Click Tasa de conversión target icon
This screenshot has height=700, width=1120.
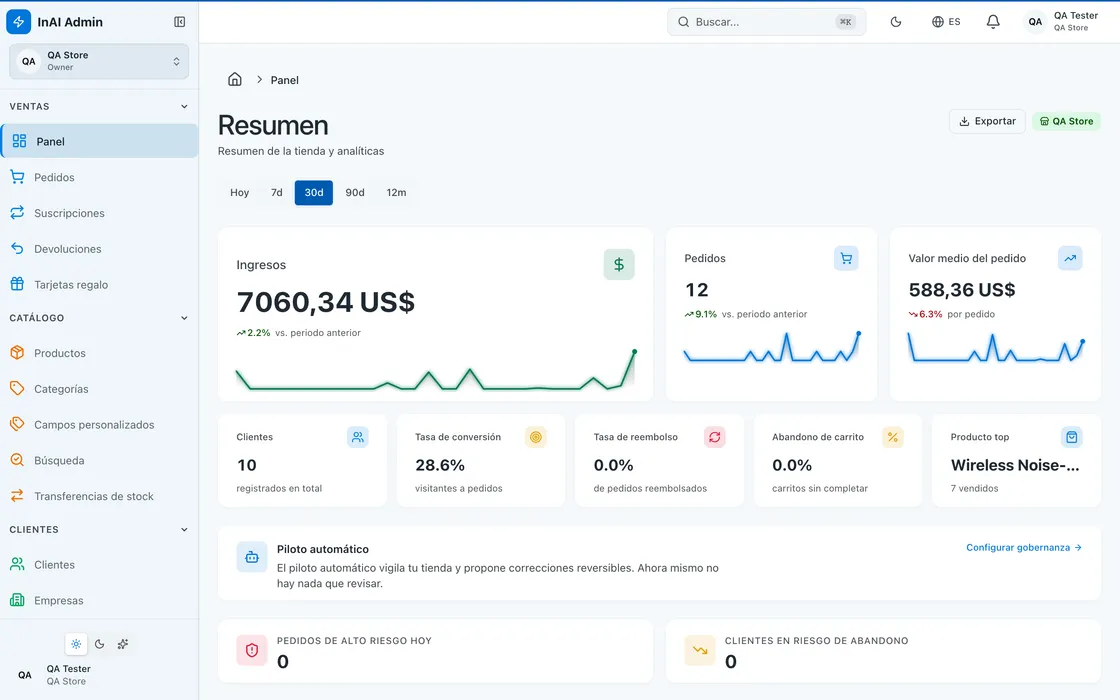(536, 437)
